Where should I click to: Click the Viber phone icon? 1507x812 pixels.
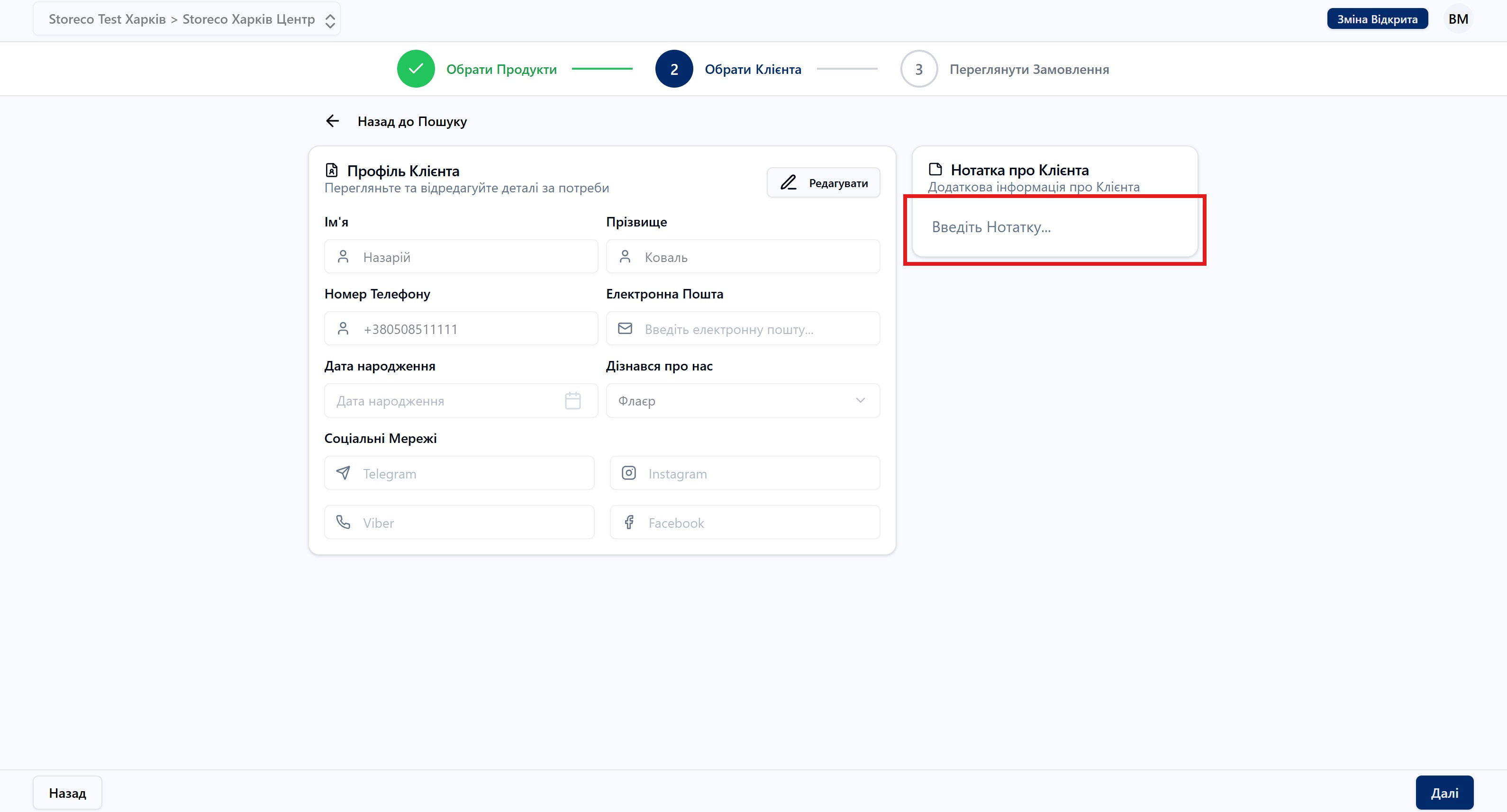(x=344, y=522)
